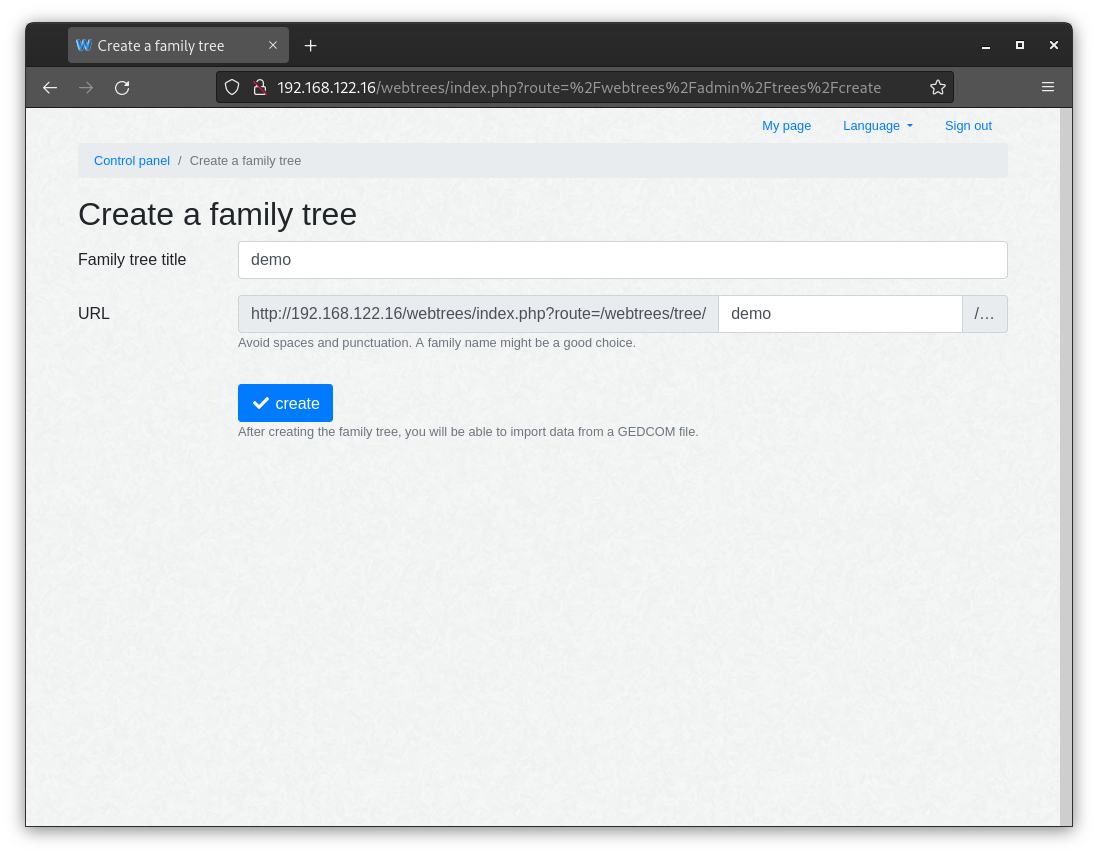The height and width of the screenshot is (855, 1098).
Task: Click the insecure connection padlock icon
Action: pos(259,88)
